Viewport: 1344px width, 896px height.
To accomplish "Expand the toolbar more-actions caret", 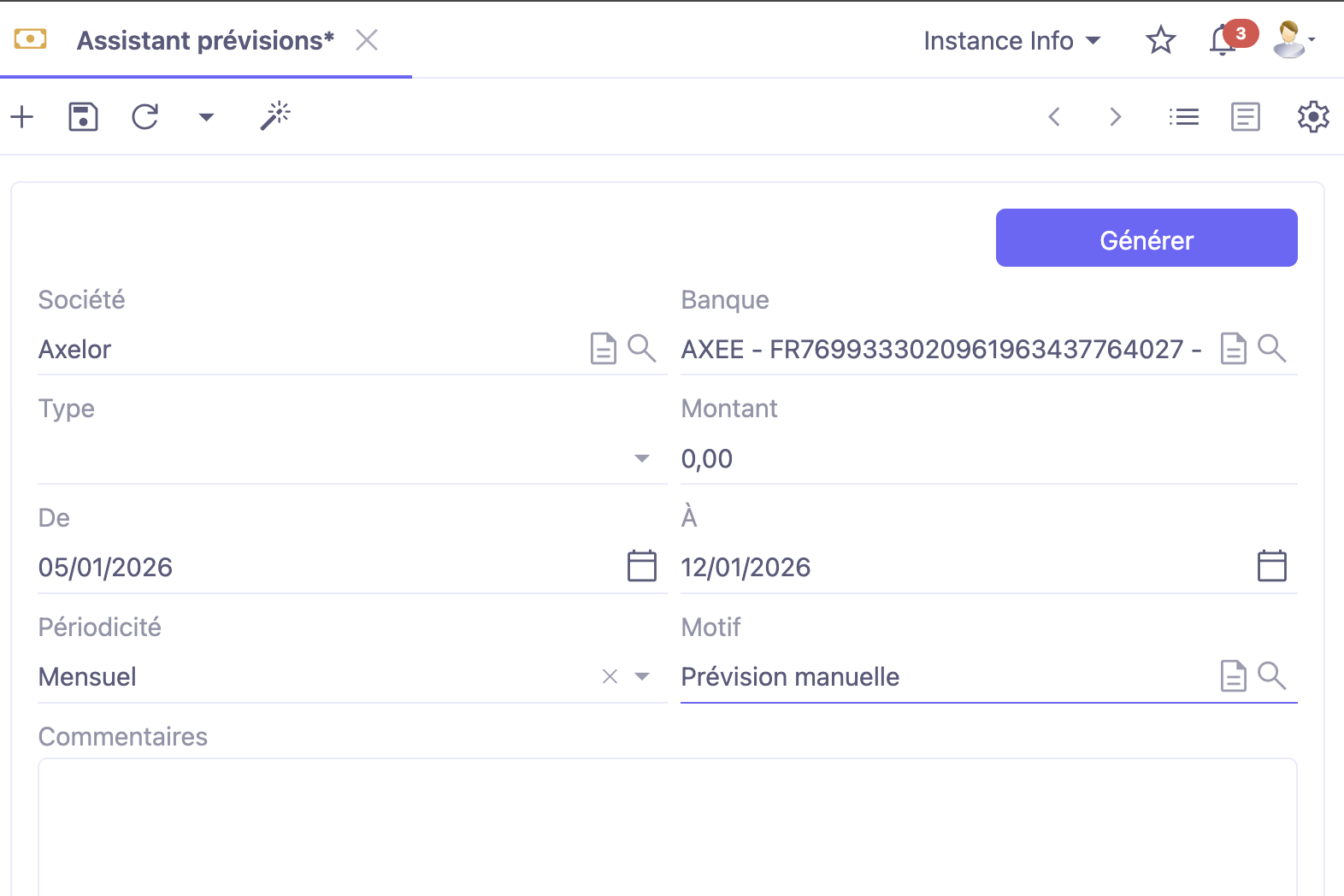I will pyautogui.click(x=206, y=117).
